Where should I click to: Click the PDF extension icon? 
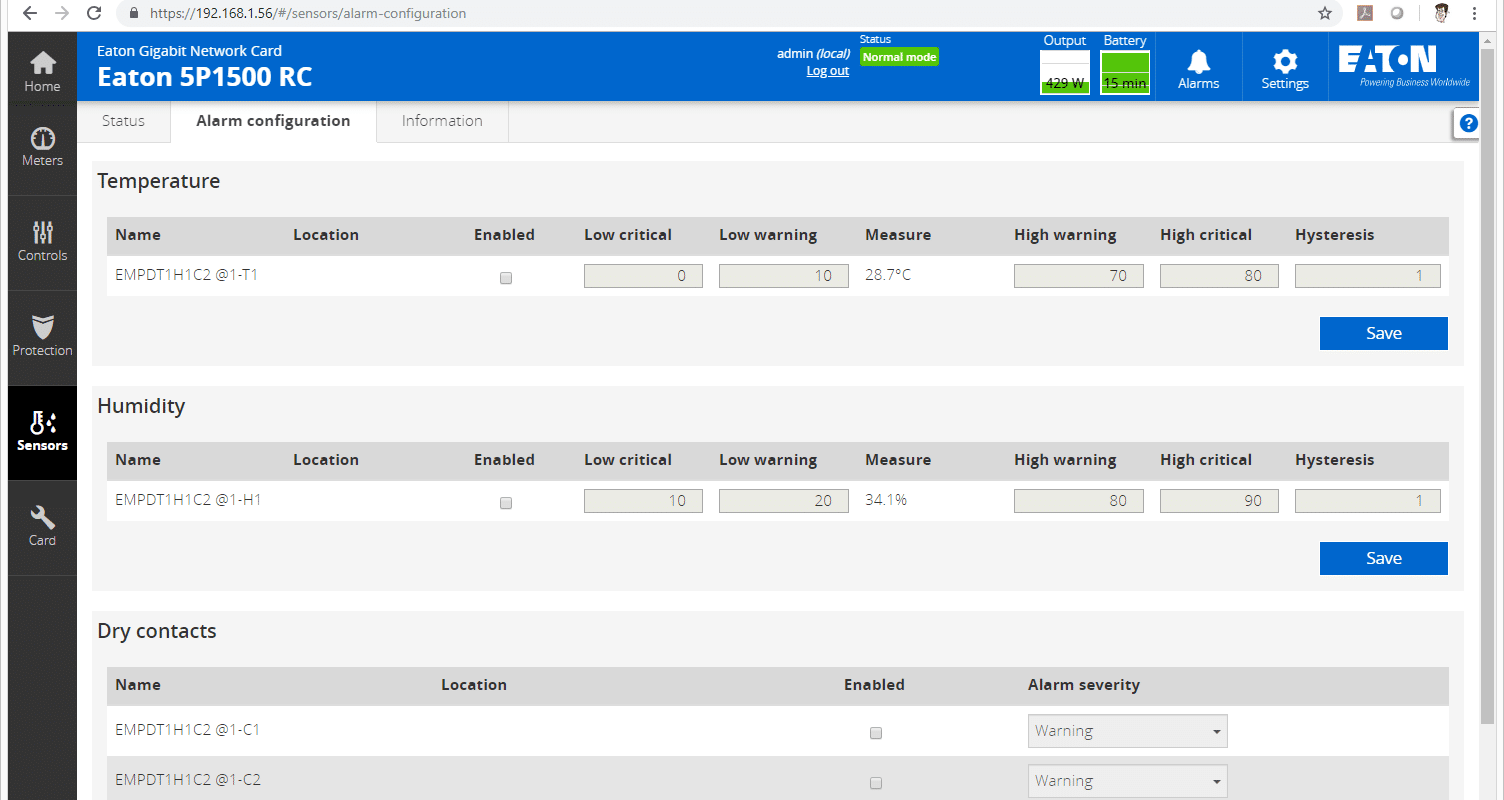click(1363, 13)
